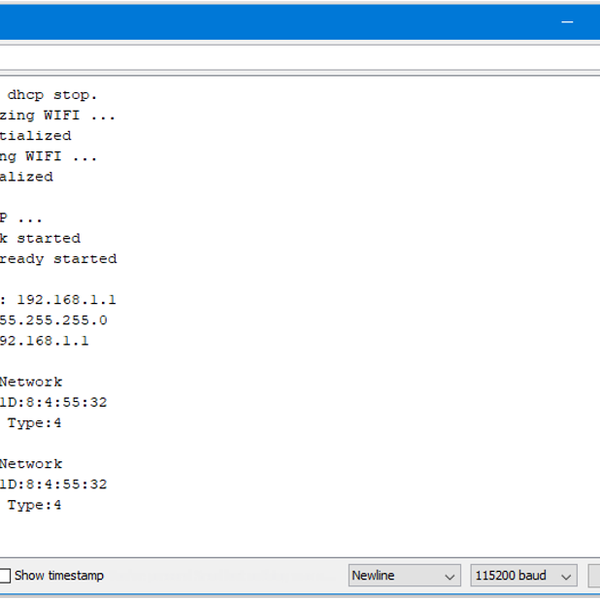Viewport: 600px width, 600px height.
Task: Click the first "Network" output line
Action: tap(31, 381)
